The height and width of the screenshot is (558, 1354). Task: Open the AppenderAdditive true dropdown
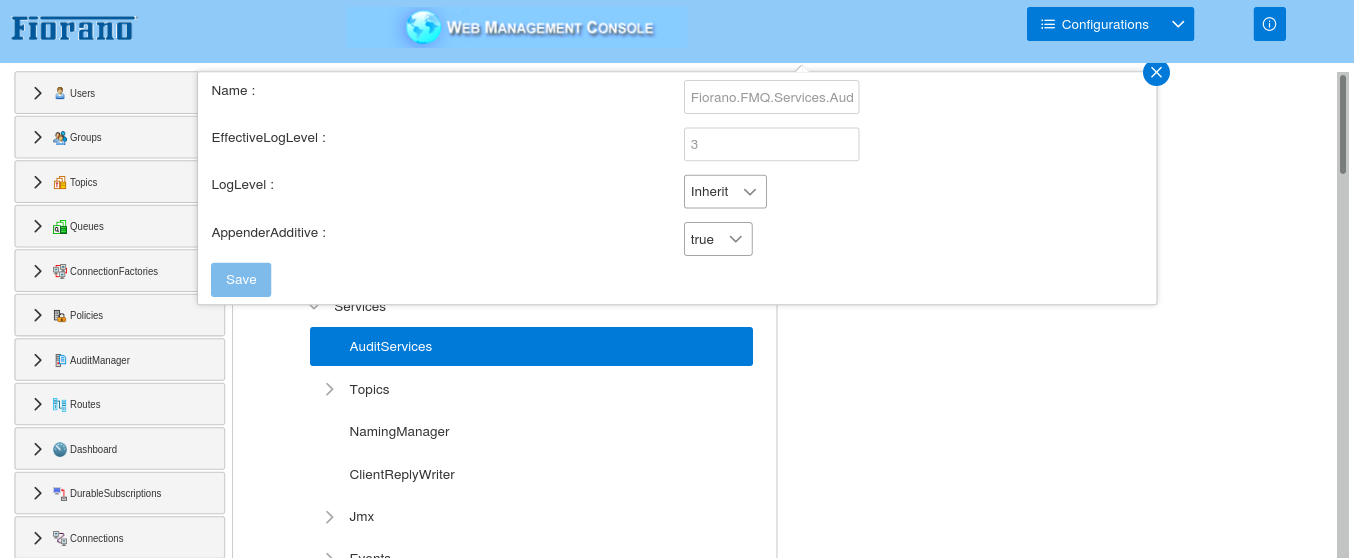[718, 239]
